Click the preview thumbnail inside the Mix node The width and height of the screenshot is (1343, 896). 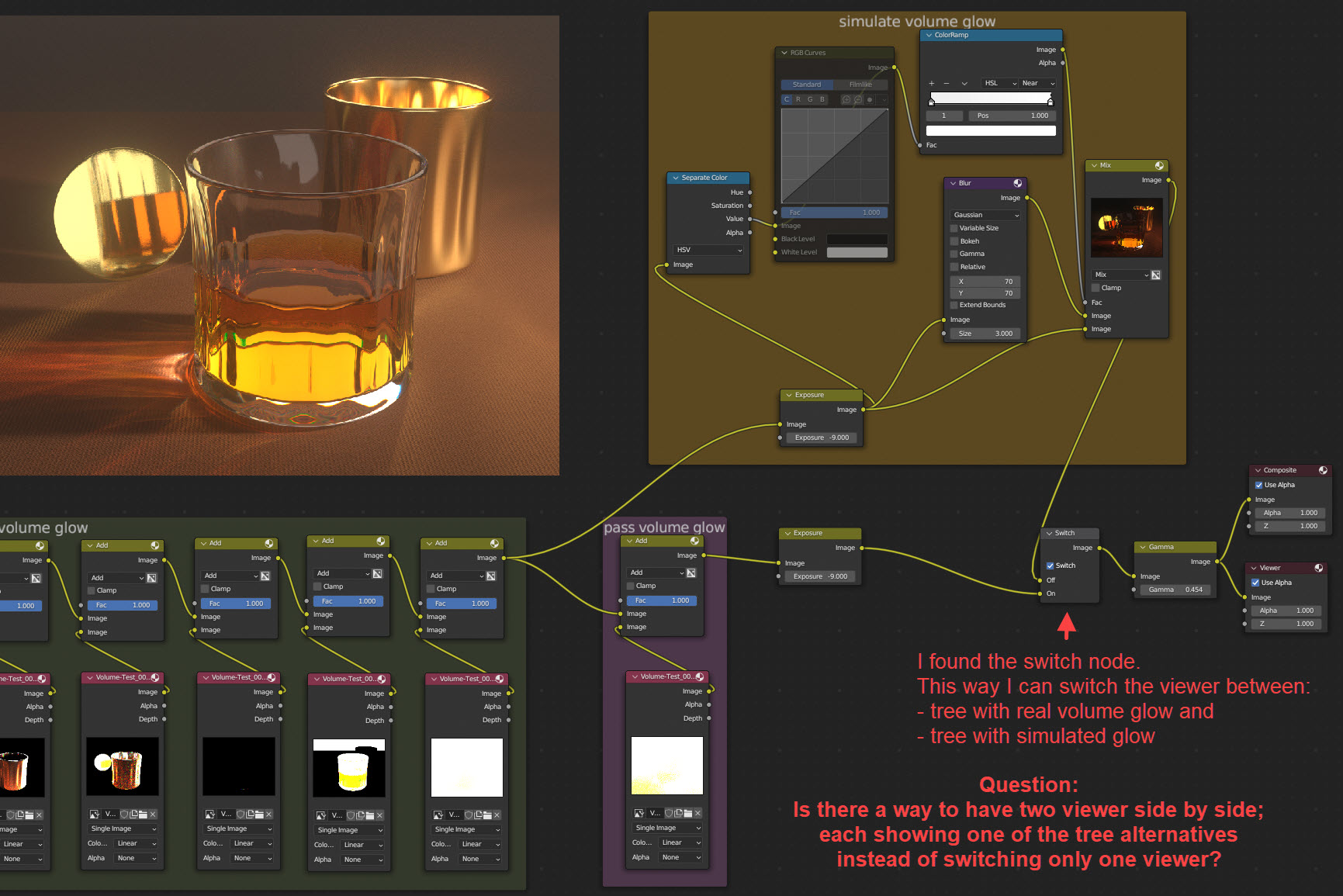(1125, 227)
